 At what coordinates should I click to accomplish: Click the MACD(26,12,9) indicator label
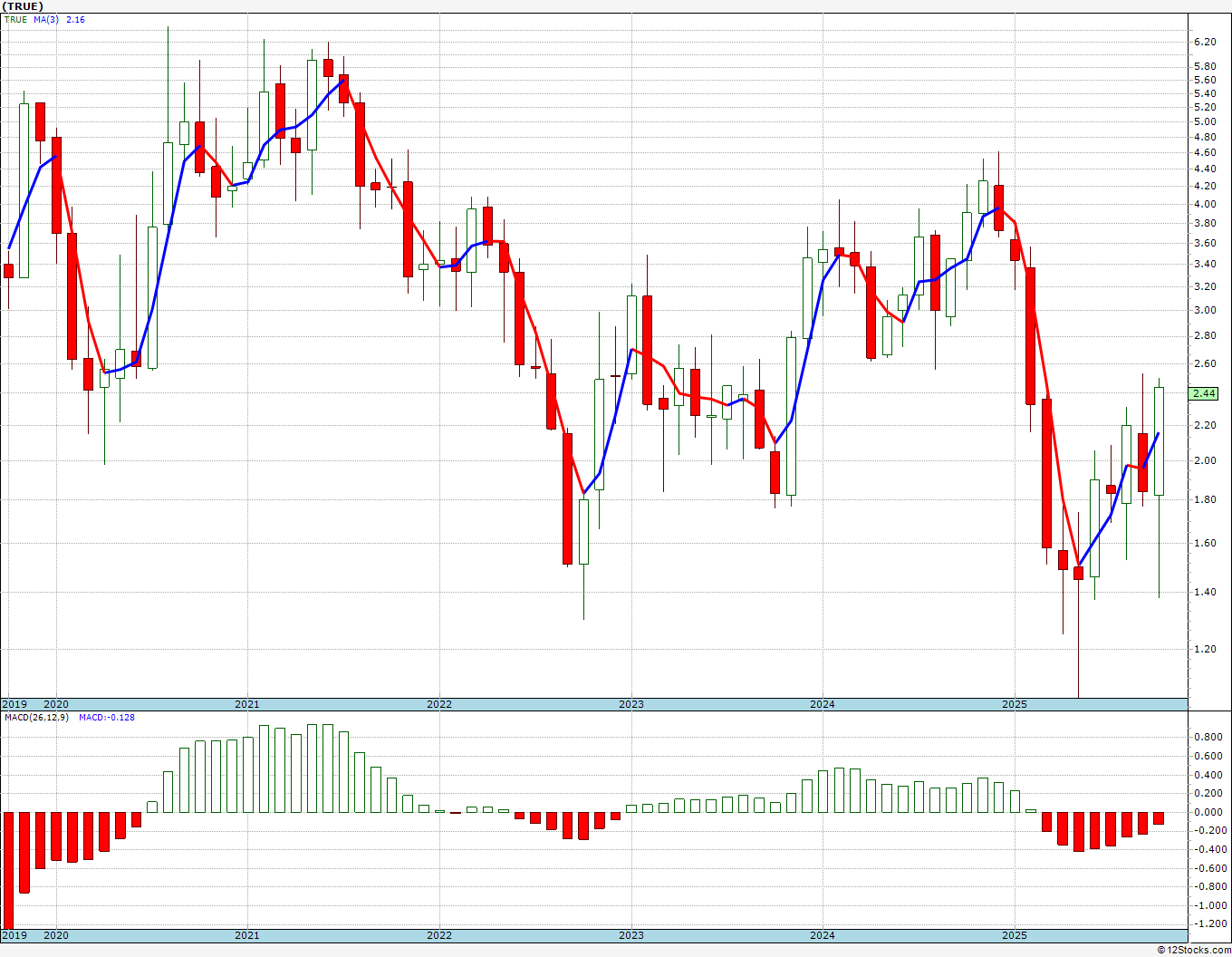pyautogui.click(x=37, y=718)
